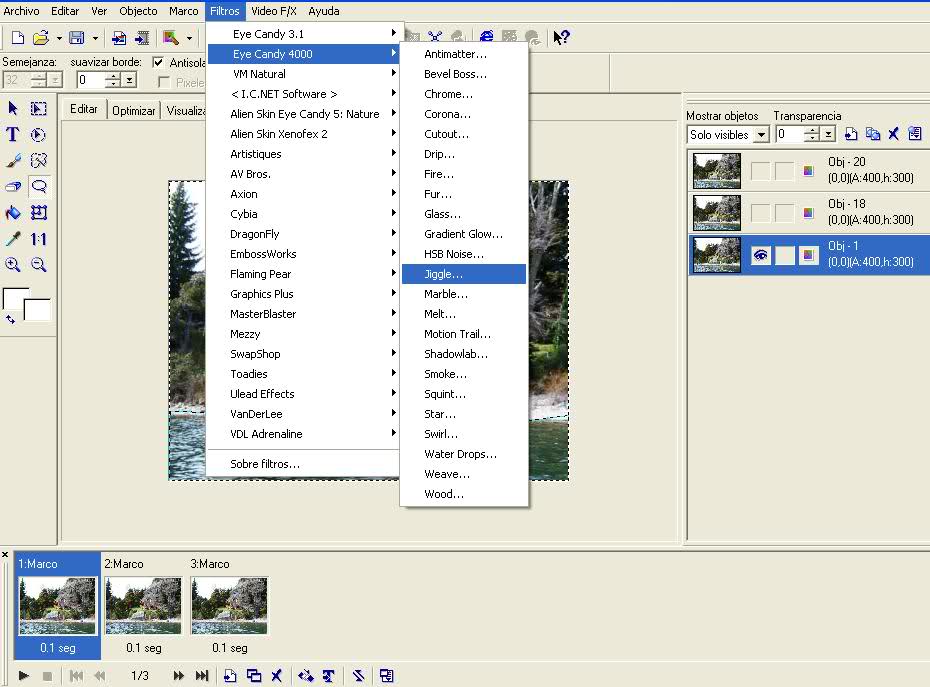This screenshot has height=687, width=930.
Task: Show Obj - 20 via visibility box
Action: point(760,171)
